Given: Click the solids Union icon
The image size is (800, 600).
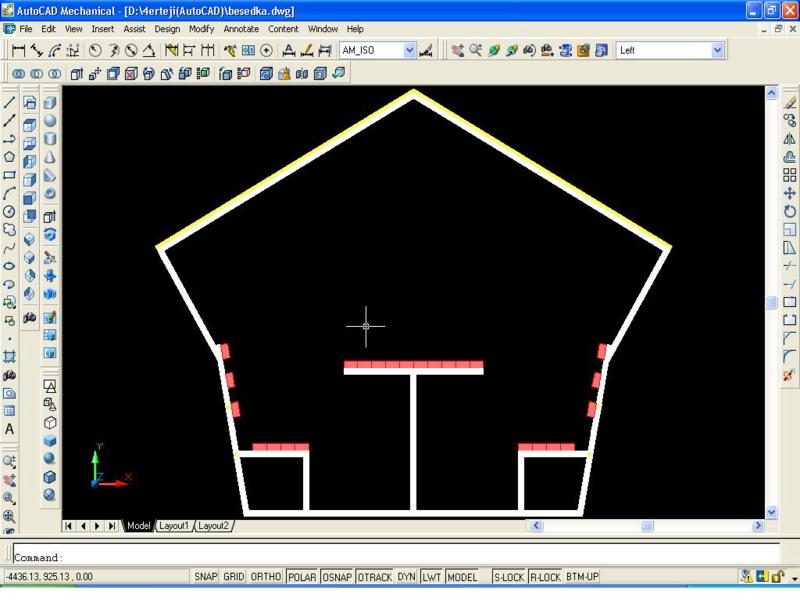Looking at the screenshot, I should [x=19, y=73].
